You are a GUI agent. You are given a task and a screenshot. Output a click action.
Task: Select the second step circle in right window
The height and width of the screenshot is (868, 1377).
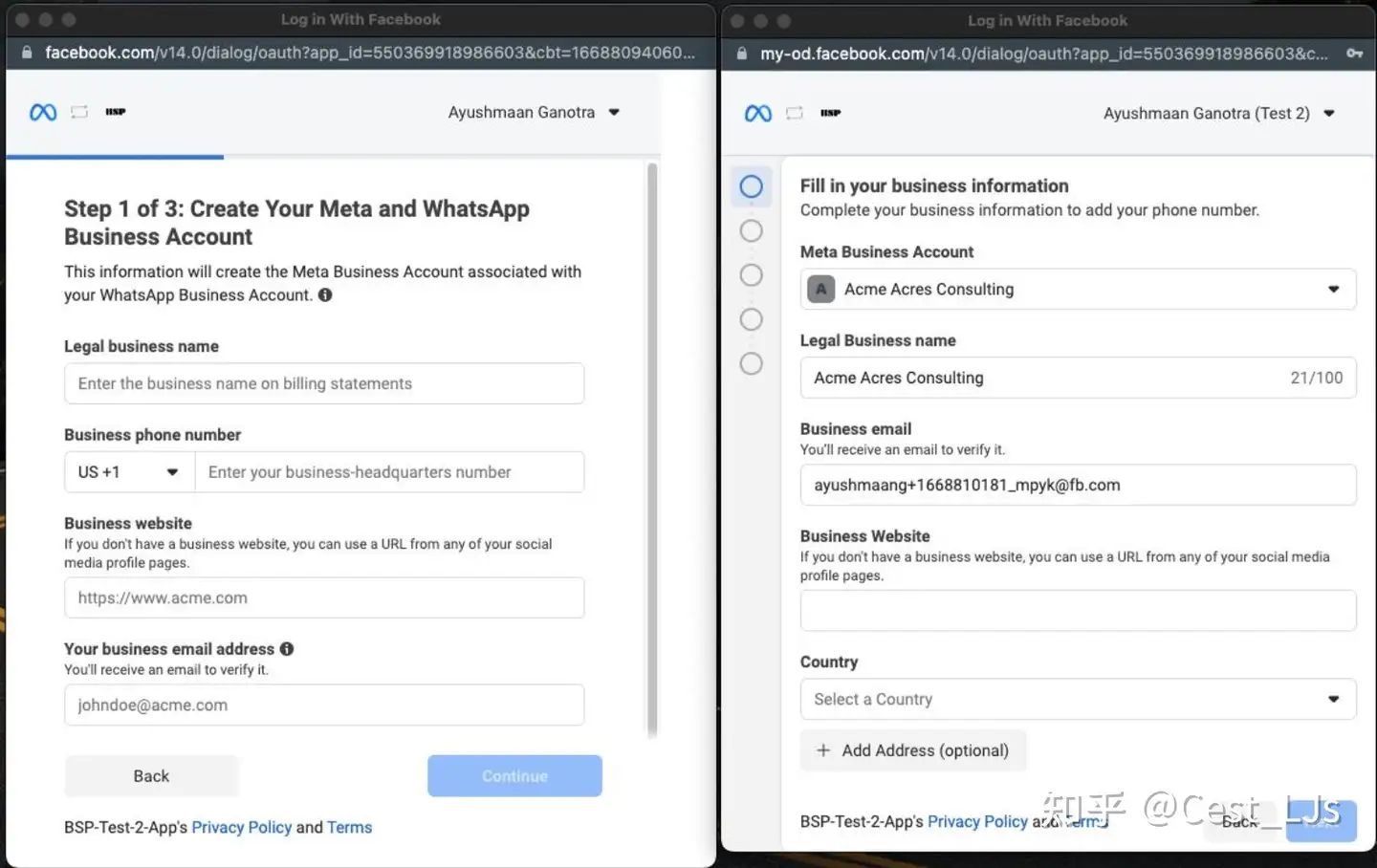[752, 230]
